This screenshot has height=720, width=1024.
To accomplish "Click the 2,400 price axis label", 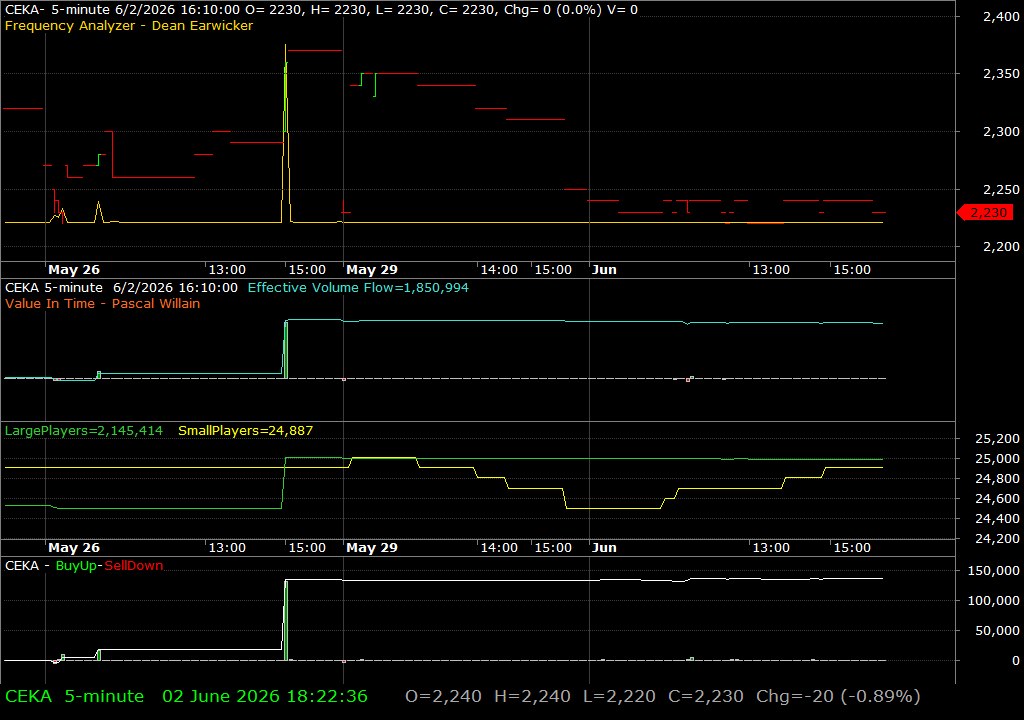I will coord(1001,17).
